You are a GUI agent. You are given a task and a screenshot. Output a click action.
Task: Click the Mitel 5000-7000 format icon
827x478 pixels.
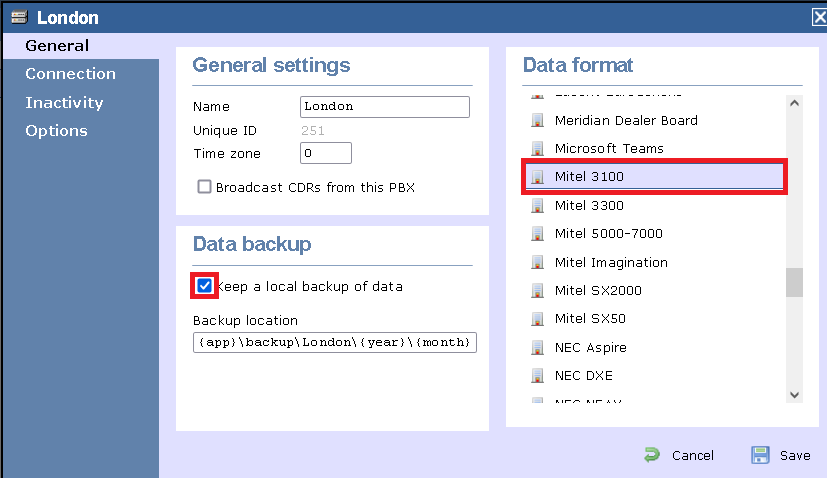tap(537, 234)
